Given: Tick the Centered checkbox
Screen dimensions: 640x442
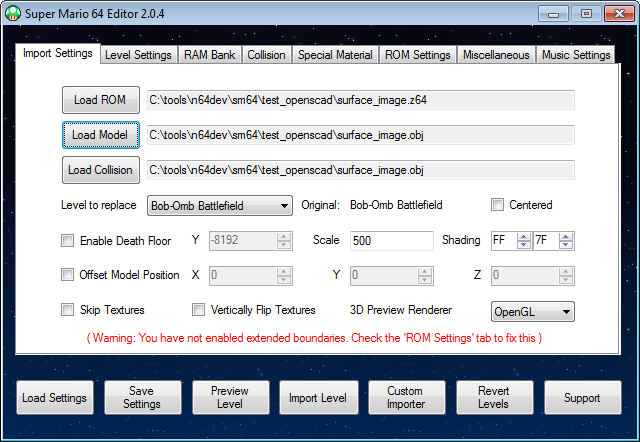Looking at the screenshot, I should [x=498, y=205].
